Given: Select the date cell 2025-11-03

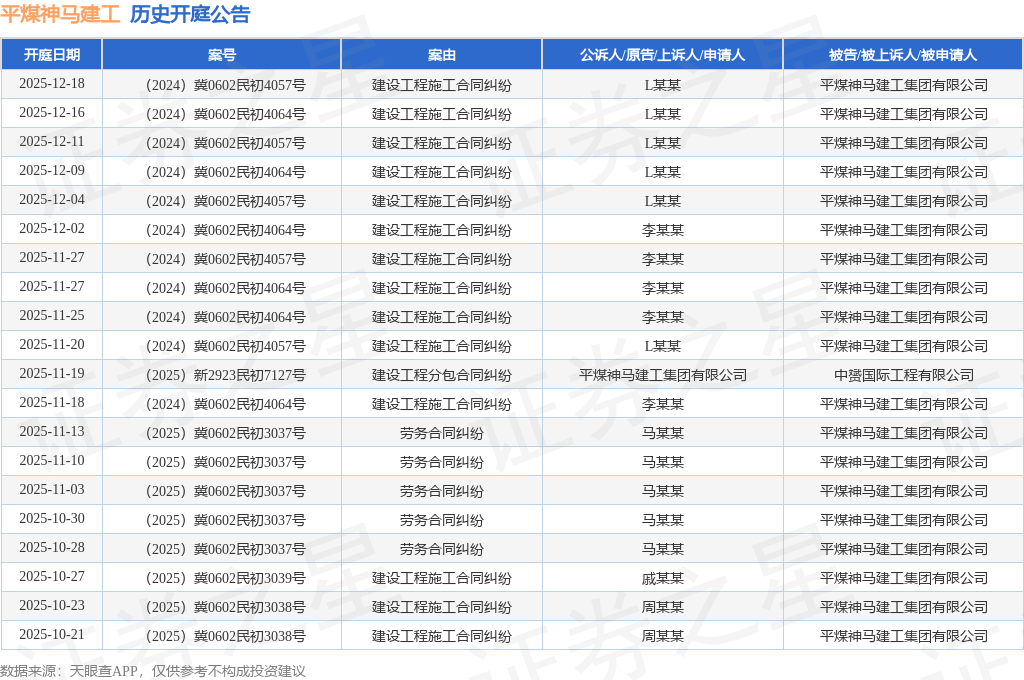Looking at the screenshot, I should [52, 489].
